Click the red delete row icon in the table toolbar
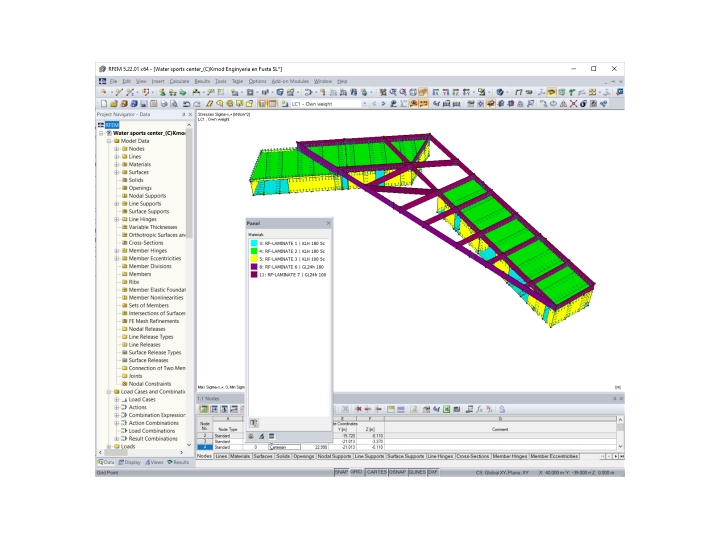 [358, 409]
